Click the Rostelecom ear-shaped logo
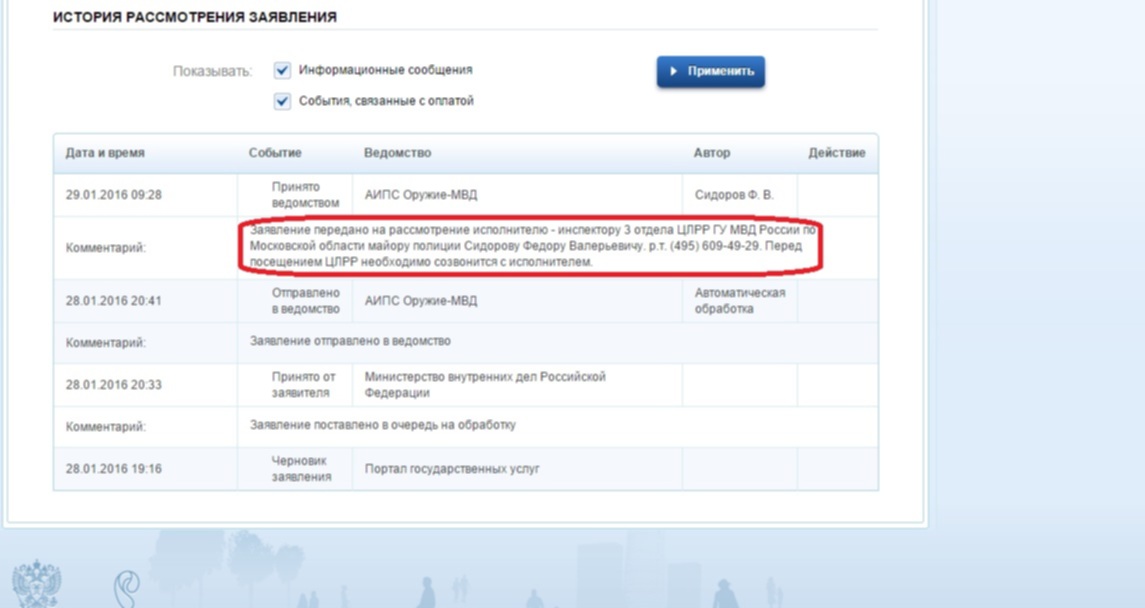Viewport: 1145px width, 608px height. (127, 587)
